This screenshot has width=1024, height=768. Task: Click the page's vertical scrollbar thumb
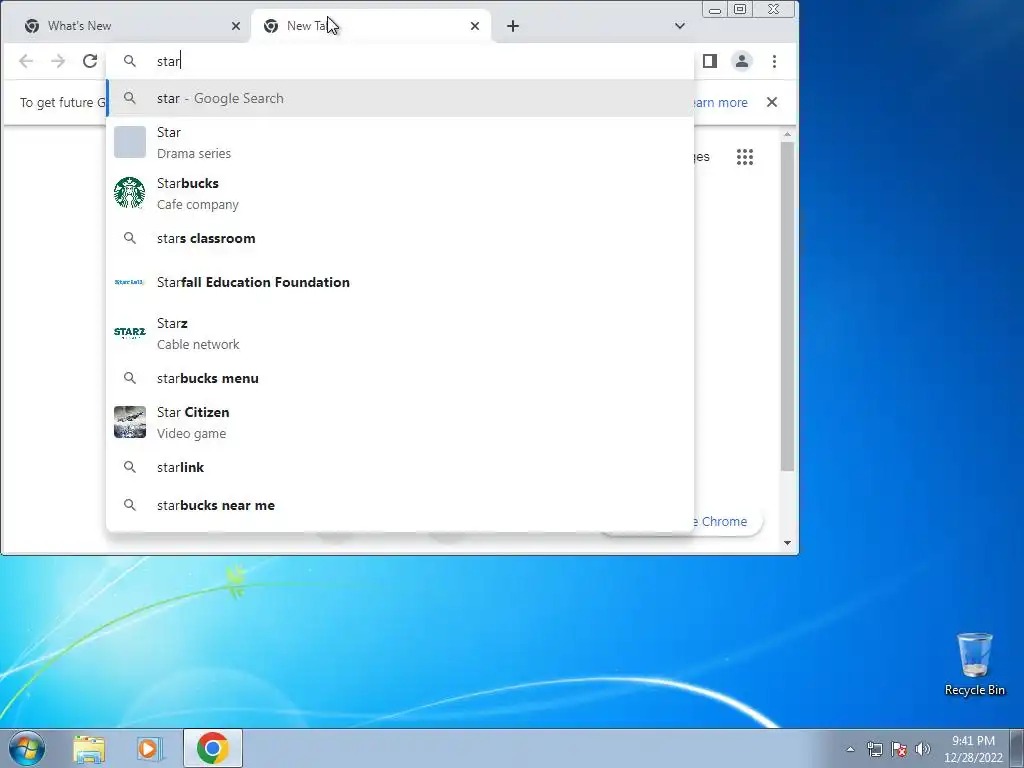(x=787, y=306)
